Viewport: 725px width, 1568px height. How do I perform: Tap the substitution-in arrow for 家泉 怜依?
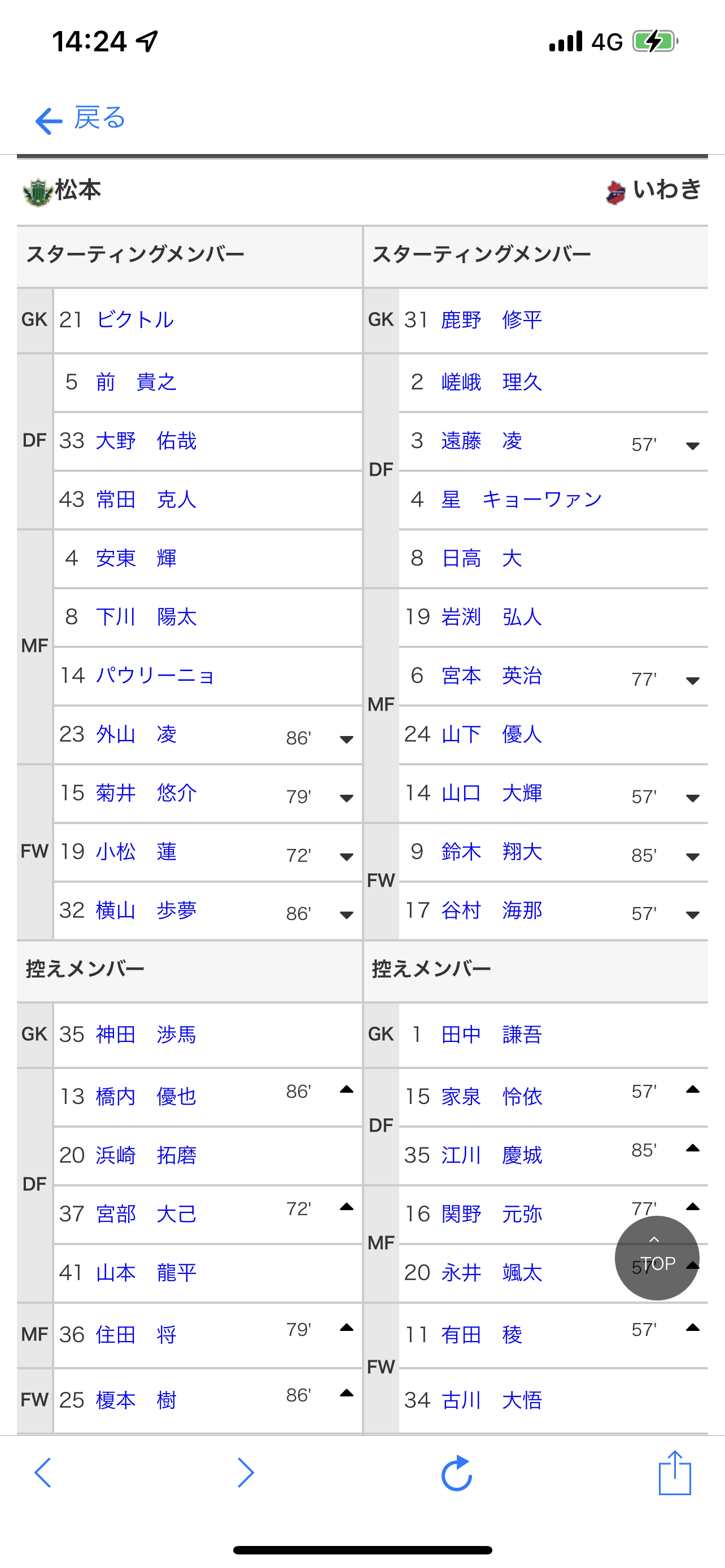tap(692, 1089)
